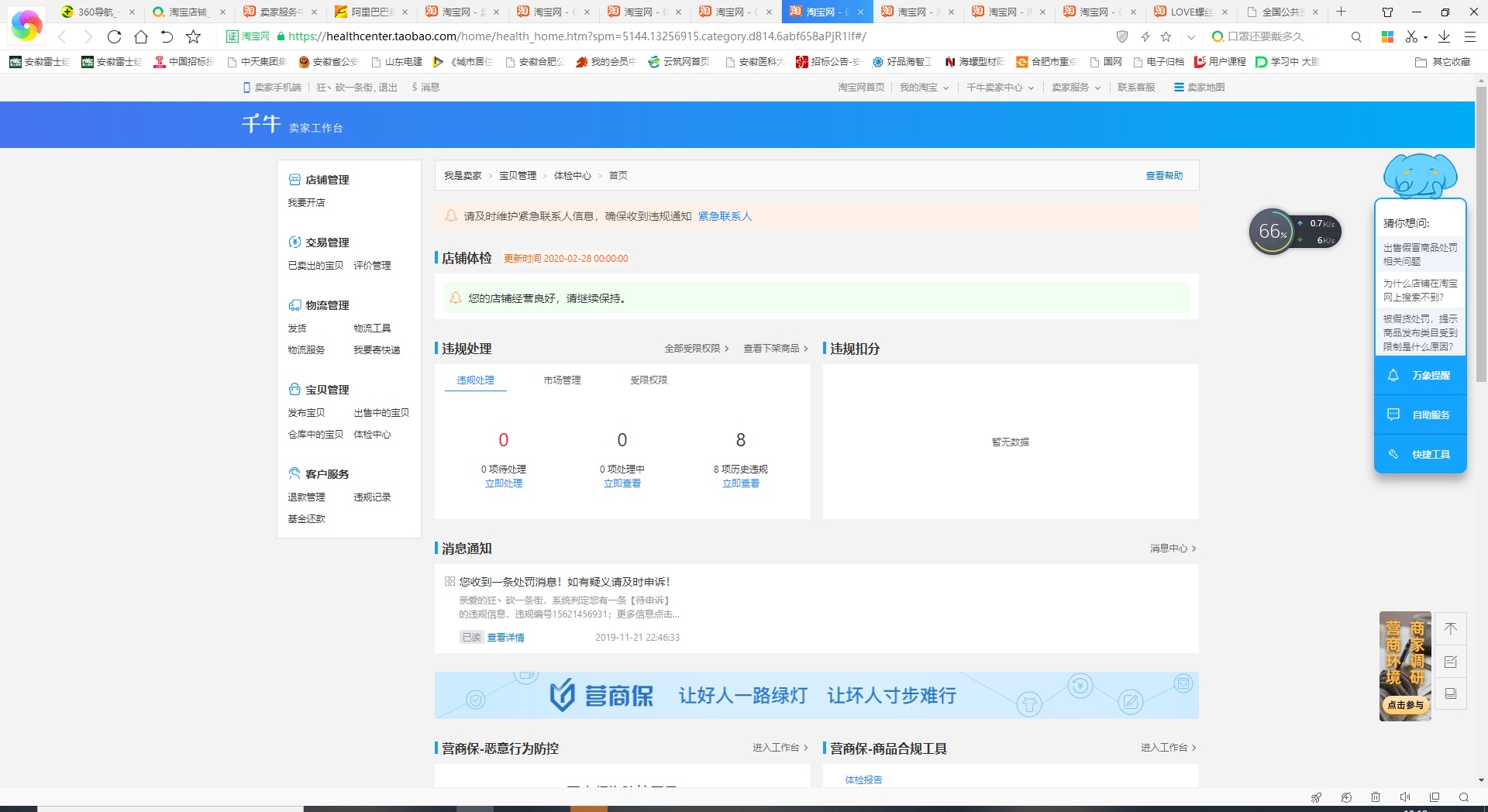Open 进入工作台 for 恶意行为防控
Viewport: 1488px width, 812px height.
tap(780, 748)
